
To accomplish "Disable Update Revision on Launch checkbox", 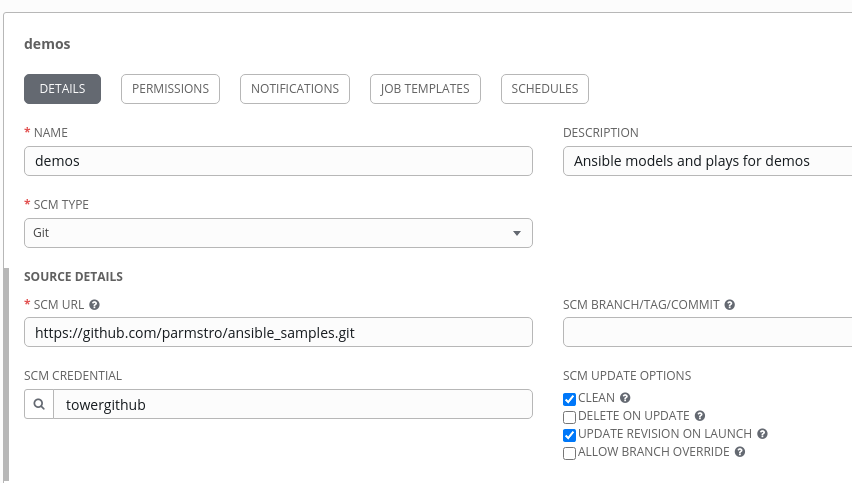I will coord(570,435).
